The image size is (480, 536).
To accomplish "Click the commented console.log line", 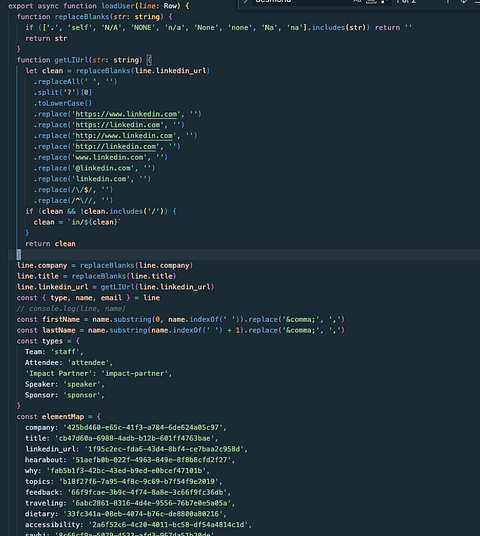I will pos(71,309).
